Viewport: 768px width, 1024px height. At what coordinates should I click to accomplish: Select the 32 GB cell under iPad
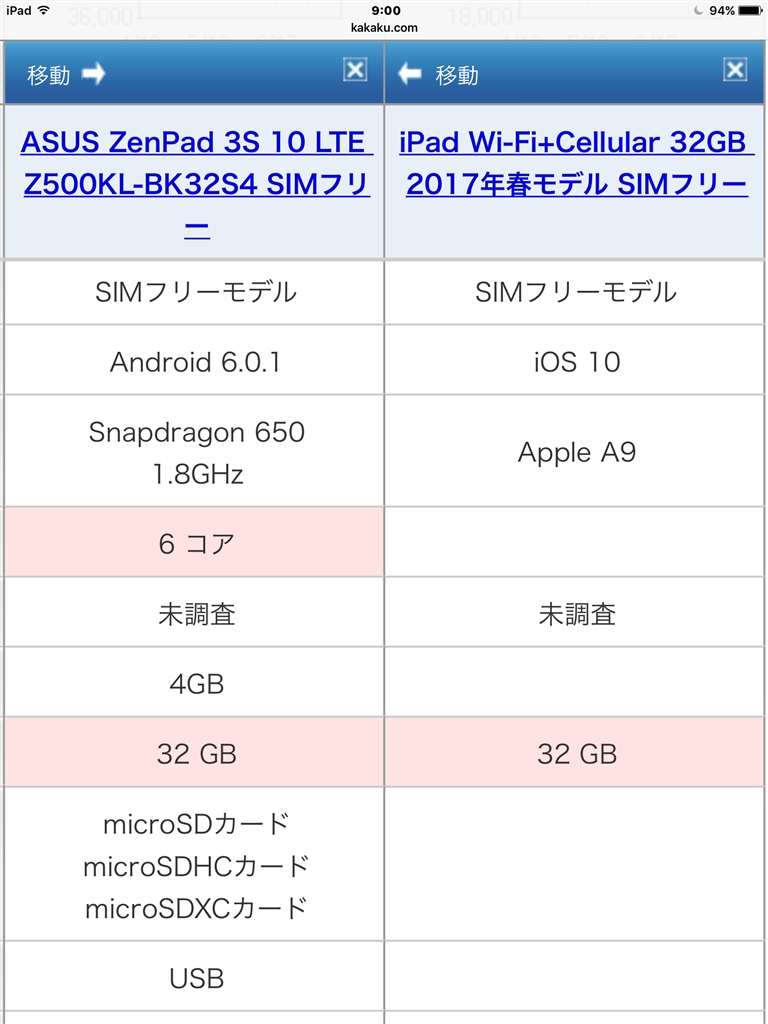577,754
